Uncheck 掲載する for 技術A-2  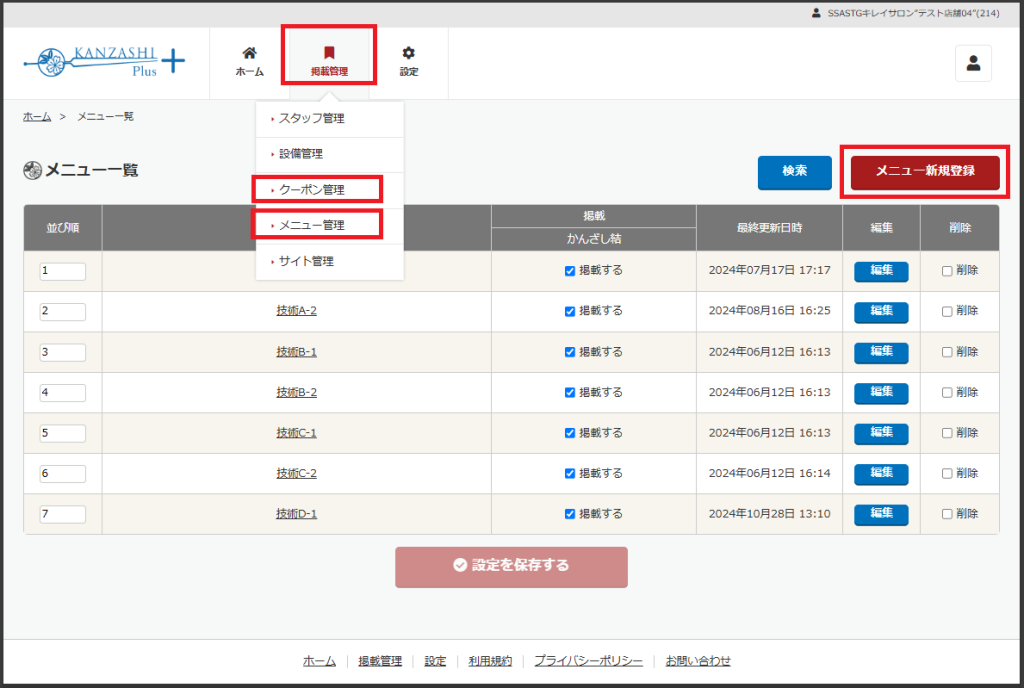point(570,311)
